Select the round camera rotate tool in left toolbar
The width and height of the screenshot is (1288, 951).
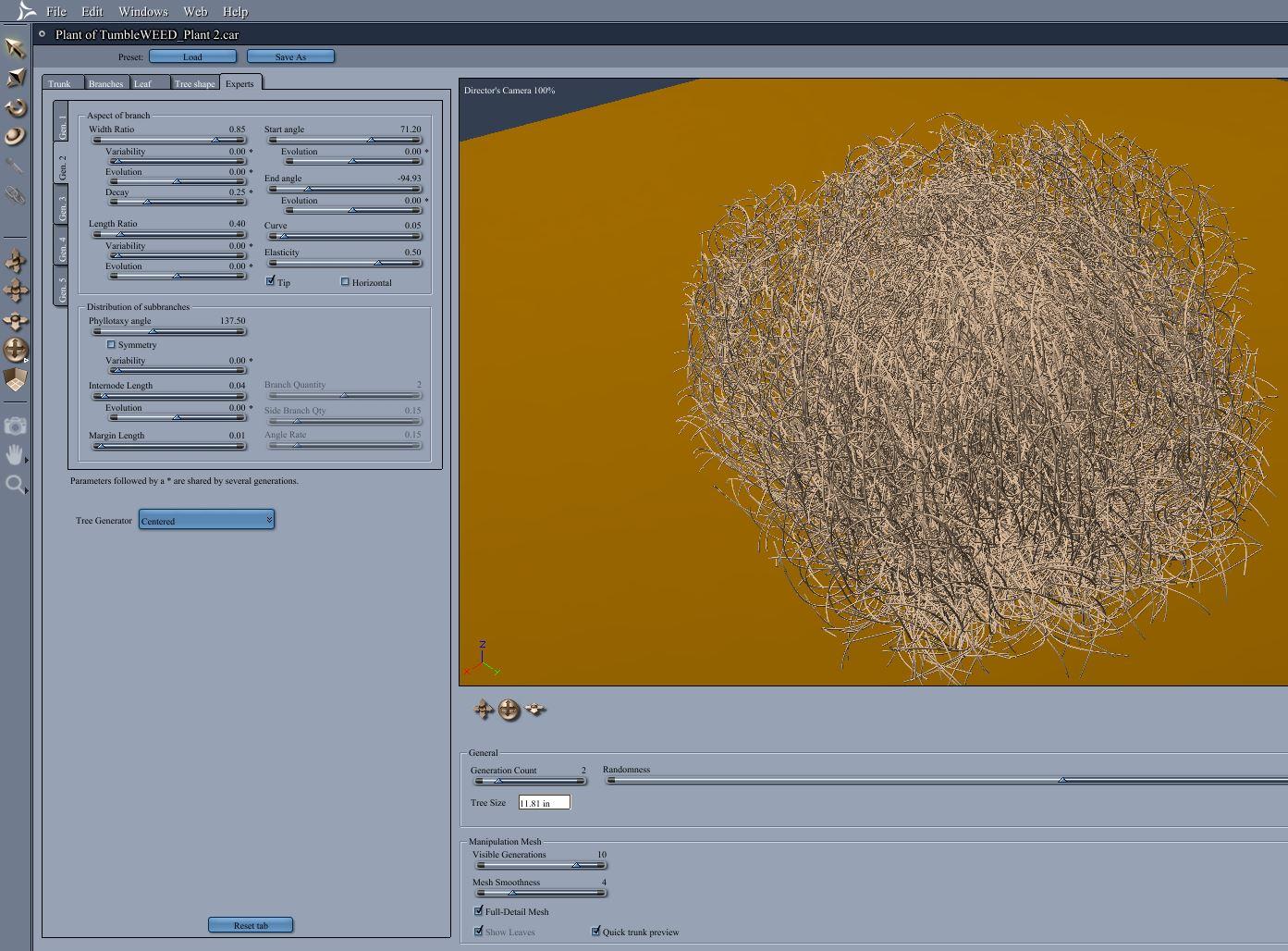(x=15, y=350)
